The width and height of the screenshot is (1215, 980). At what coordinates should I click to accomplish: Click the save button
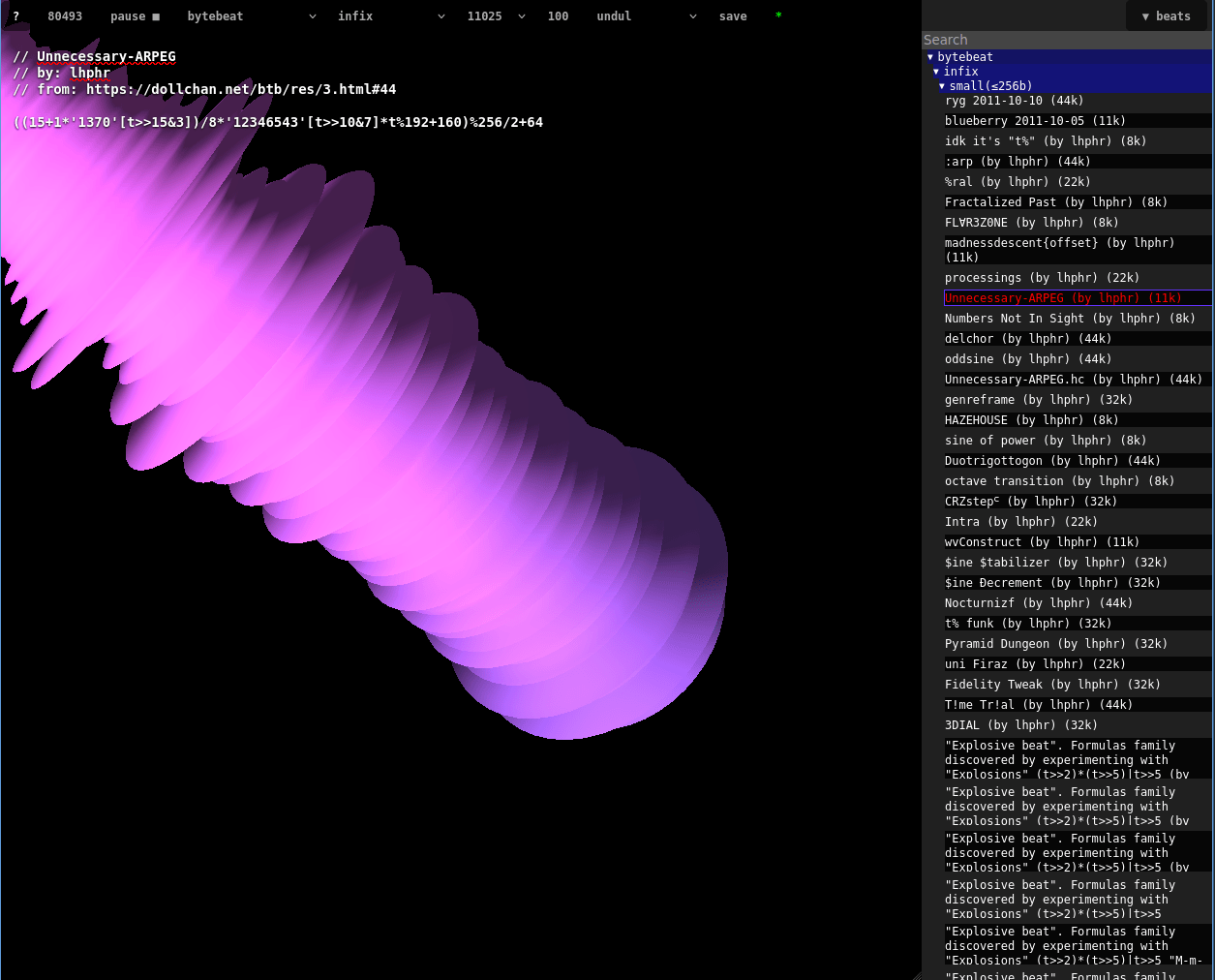pos(733,16)
